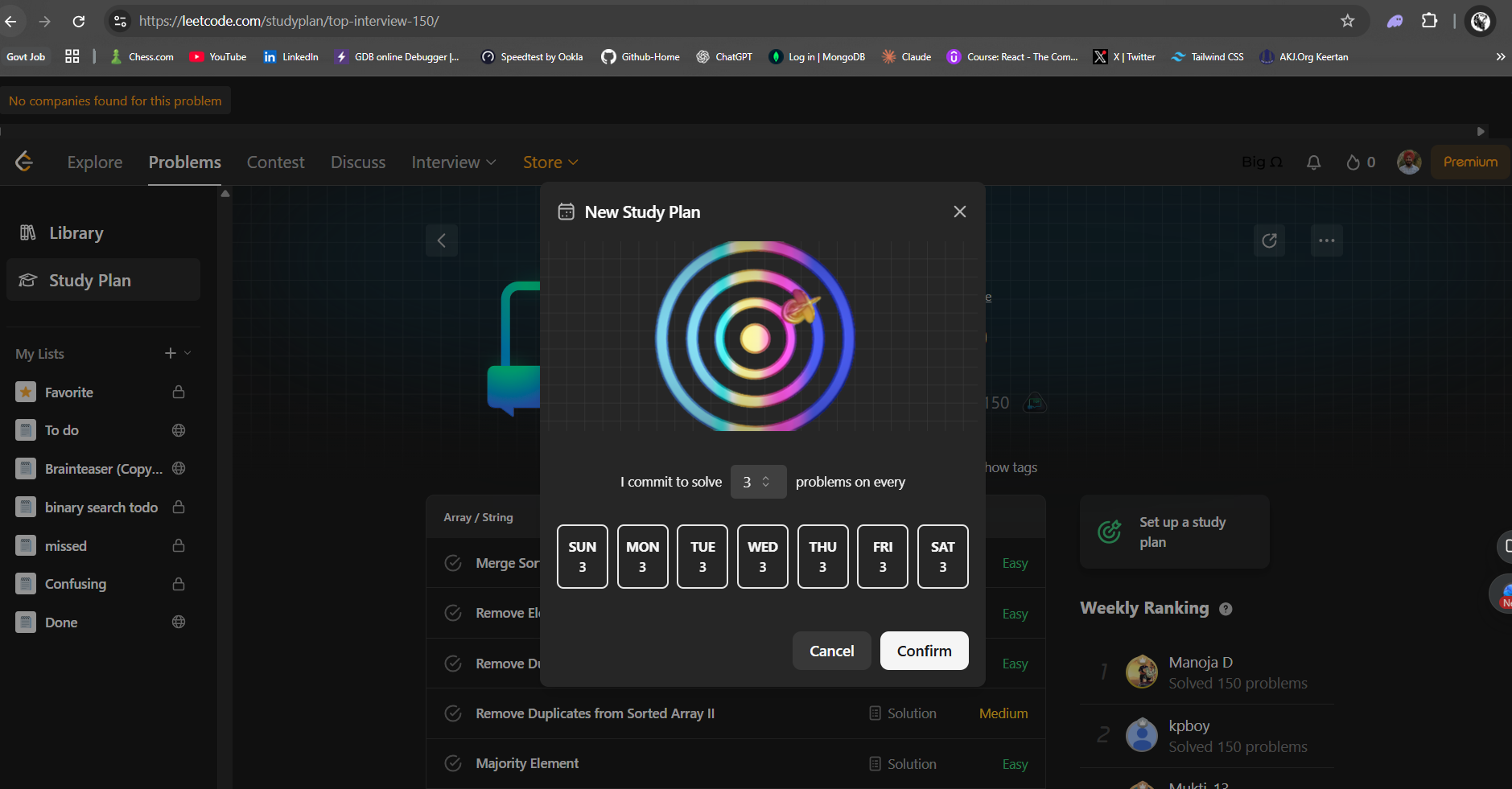The image size is (1512, 789).
Task: Switch to the Contest tab
Action: [x=275, y=162]
